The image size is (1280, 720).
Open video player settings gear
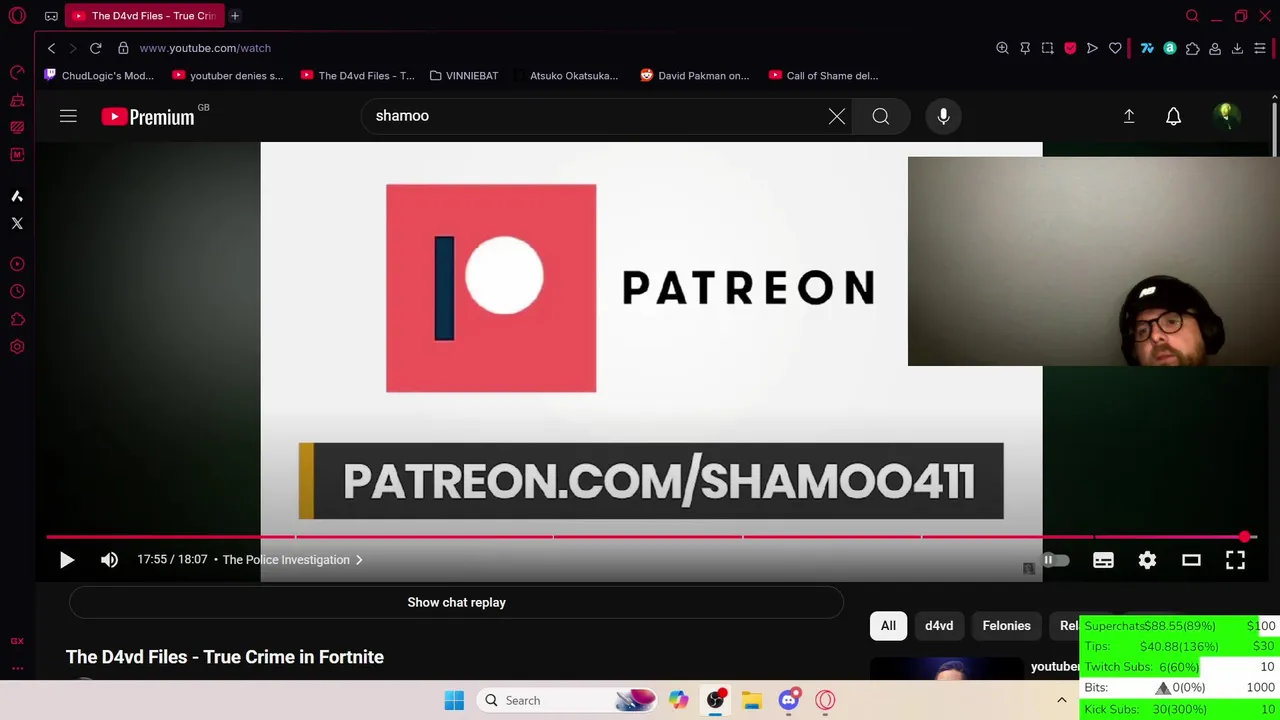1147,560
